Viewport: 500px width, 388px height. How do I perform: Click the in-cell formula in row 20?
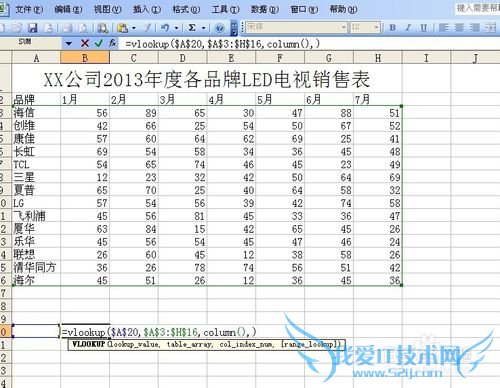(159, 332)
